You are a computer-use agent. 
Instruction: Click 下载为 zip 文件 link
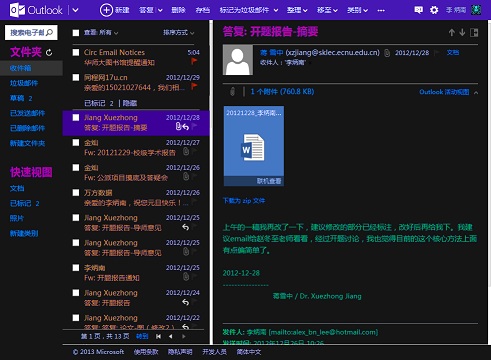click(244, 201)
